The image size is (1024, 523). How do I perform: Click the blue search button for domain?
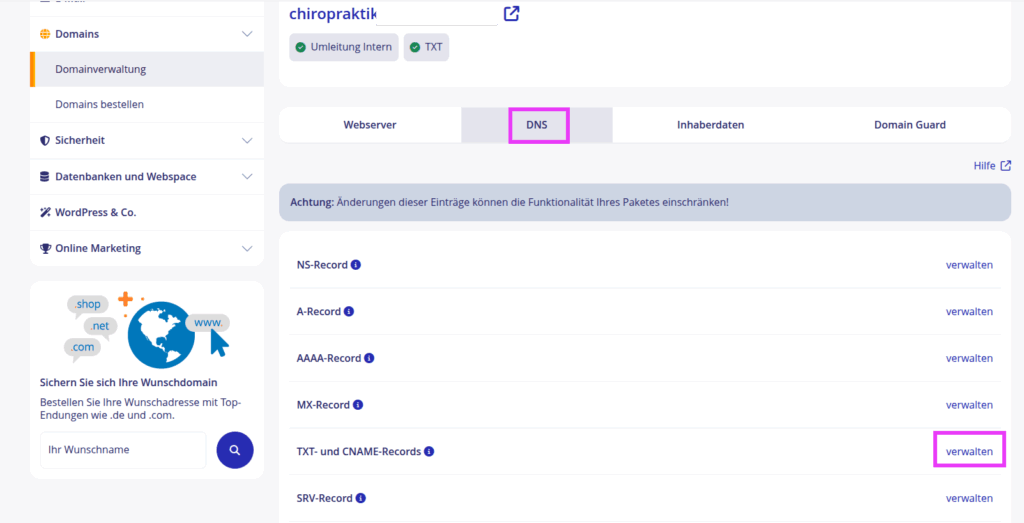(234, 450)
